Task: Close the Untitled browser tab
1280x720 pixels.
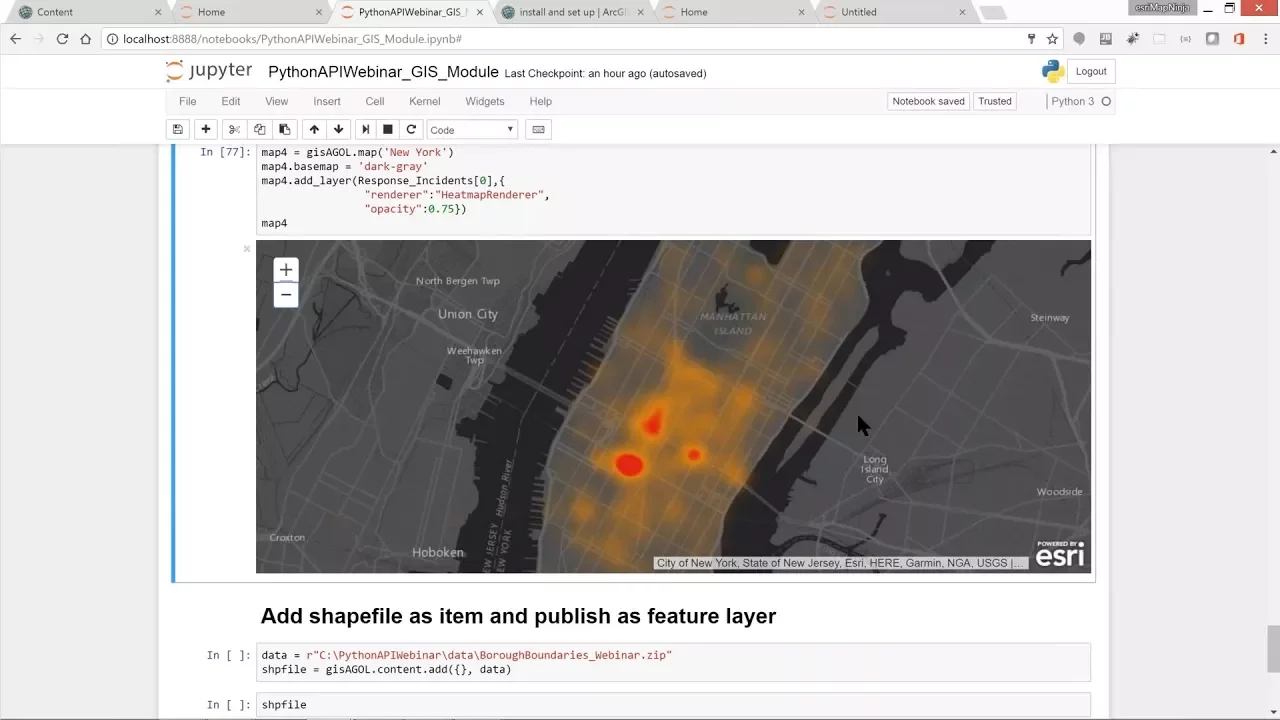Action: (962, 12)
